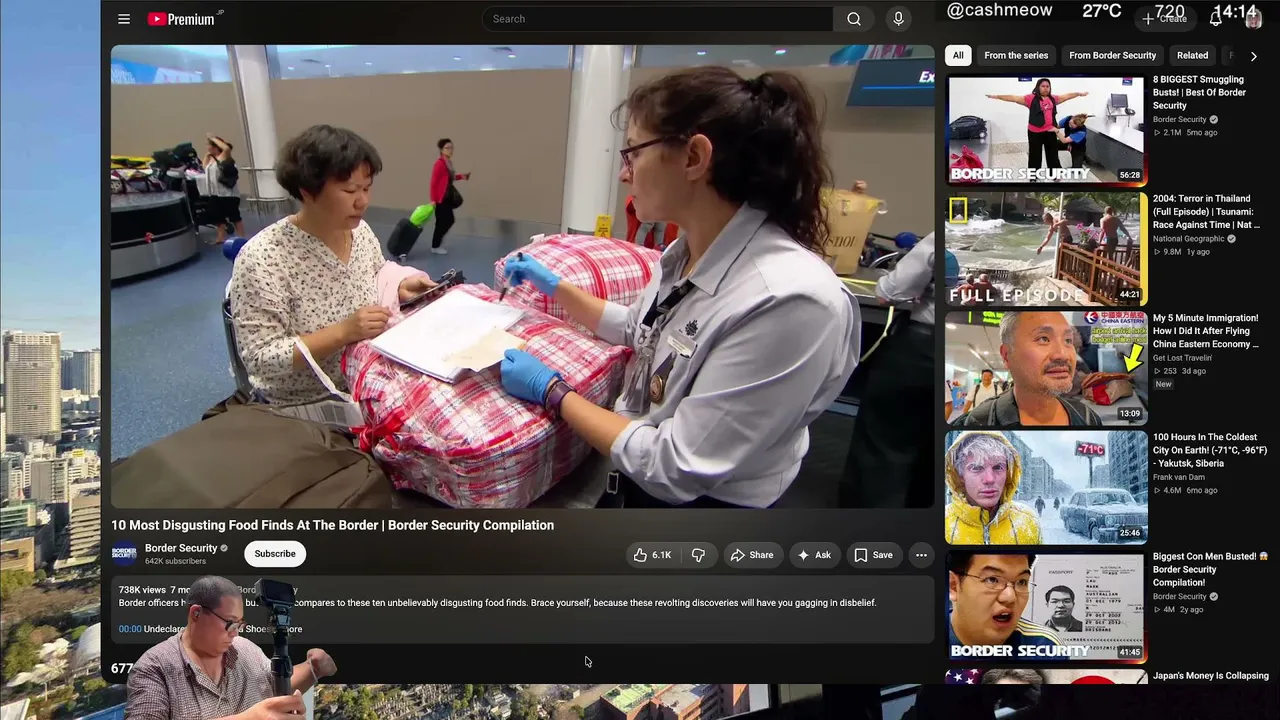Open the Biggest Con Men Busted thumbnail
Screen dimensions: 1280x720
[1046, 606]
